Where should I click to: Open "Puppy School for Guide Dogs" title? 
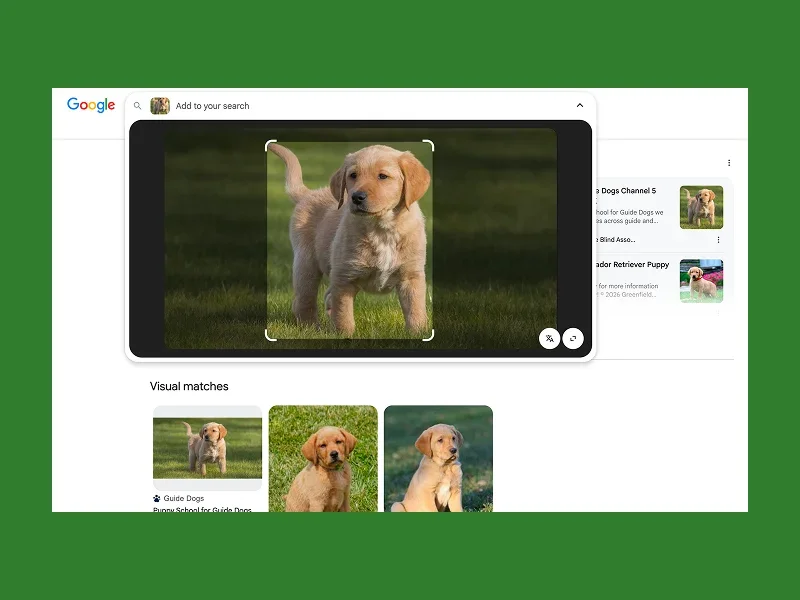point(203,509)
